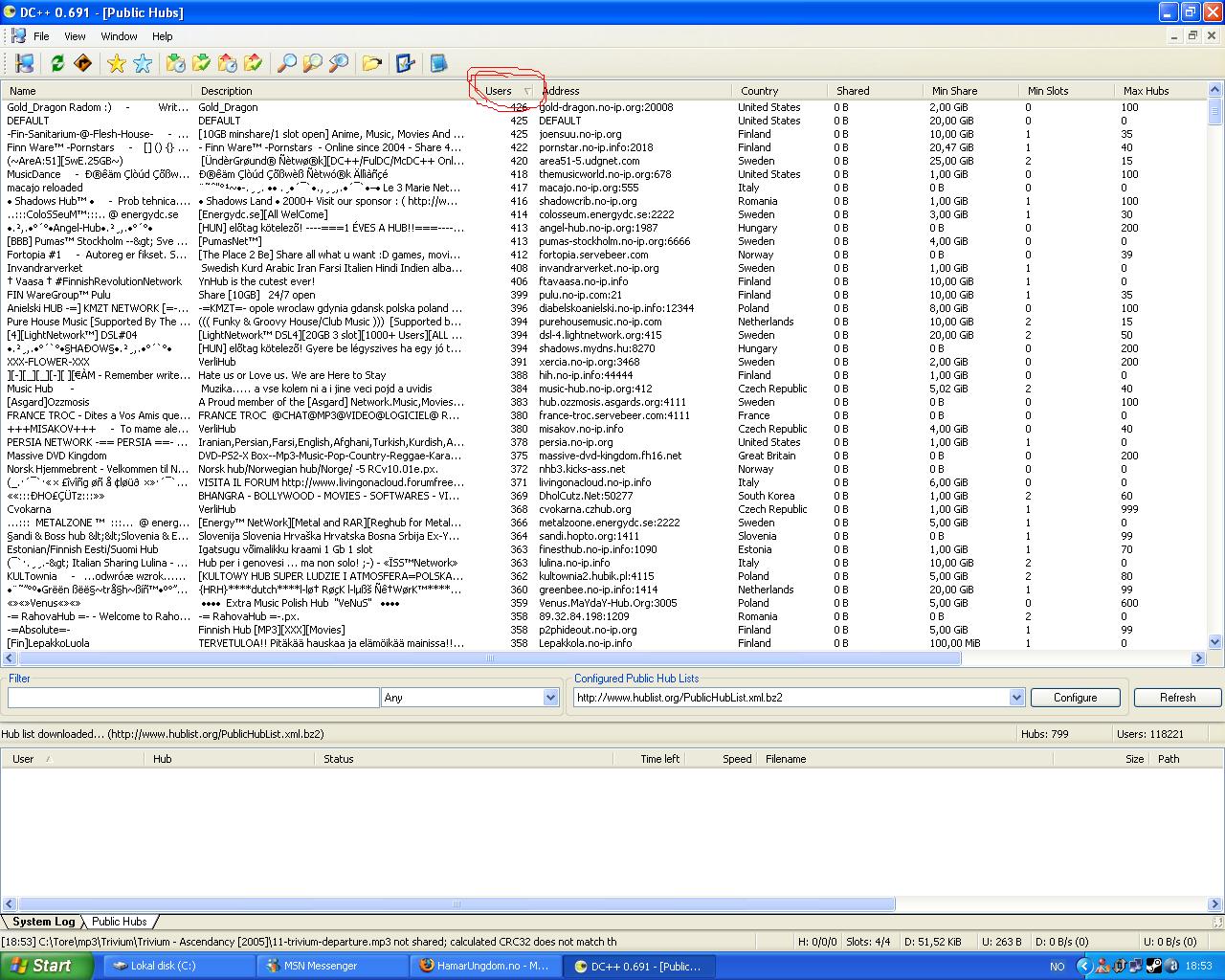
Task: Open the View menu
Action: 75,36
